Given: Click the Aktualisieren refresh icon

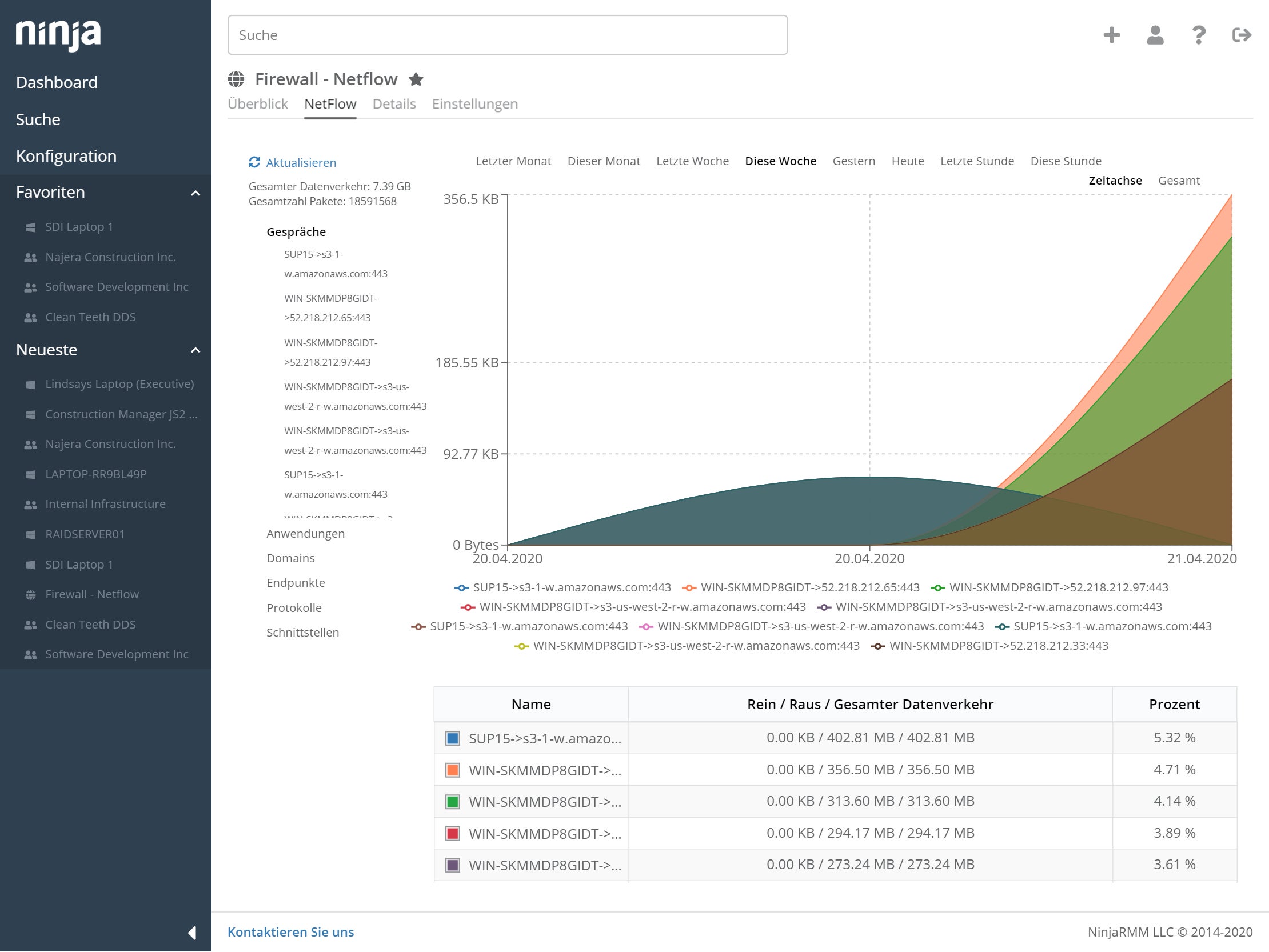Looking at the screenshot, I should click(254, 162).
